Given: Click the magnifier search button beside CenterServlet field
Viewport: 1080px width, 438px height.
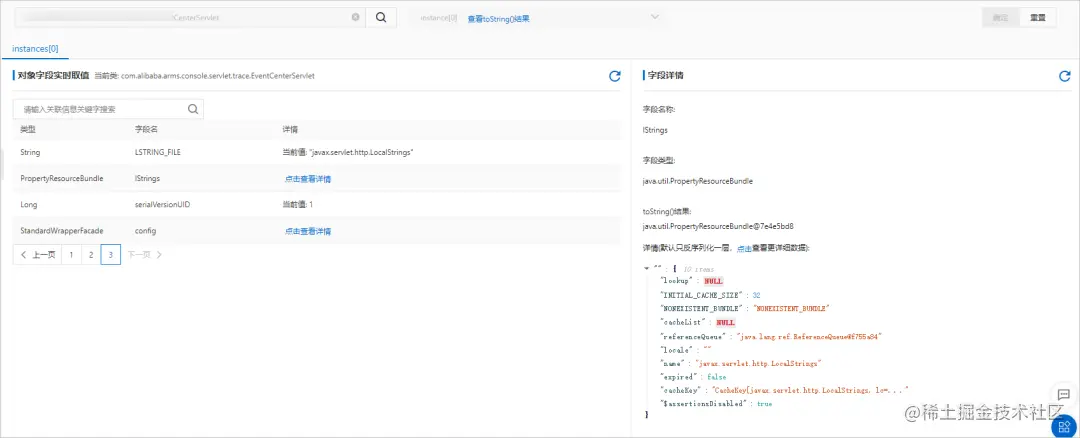Looking at the screenshot, I should (x=381, y=17).
